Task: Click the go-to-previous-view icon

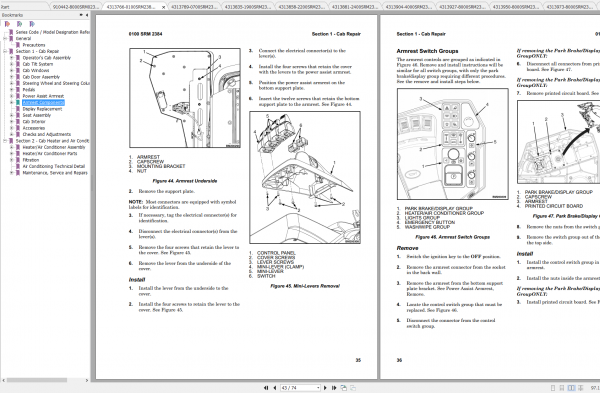Action: [343, 388]
